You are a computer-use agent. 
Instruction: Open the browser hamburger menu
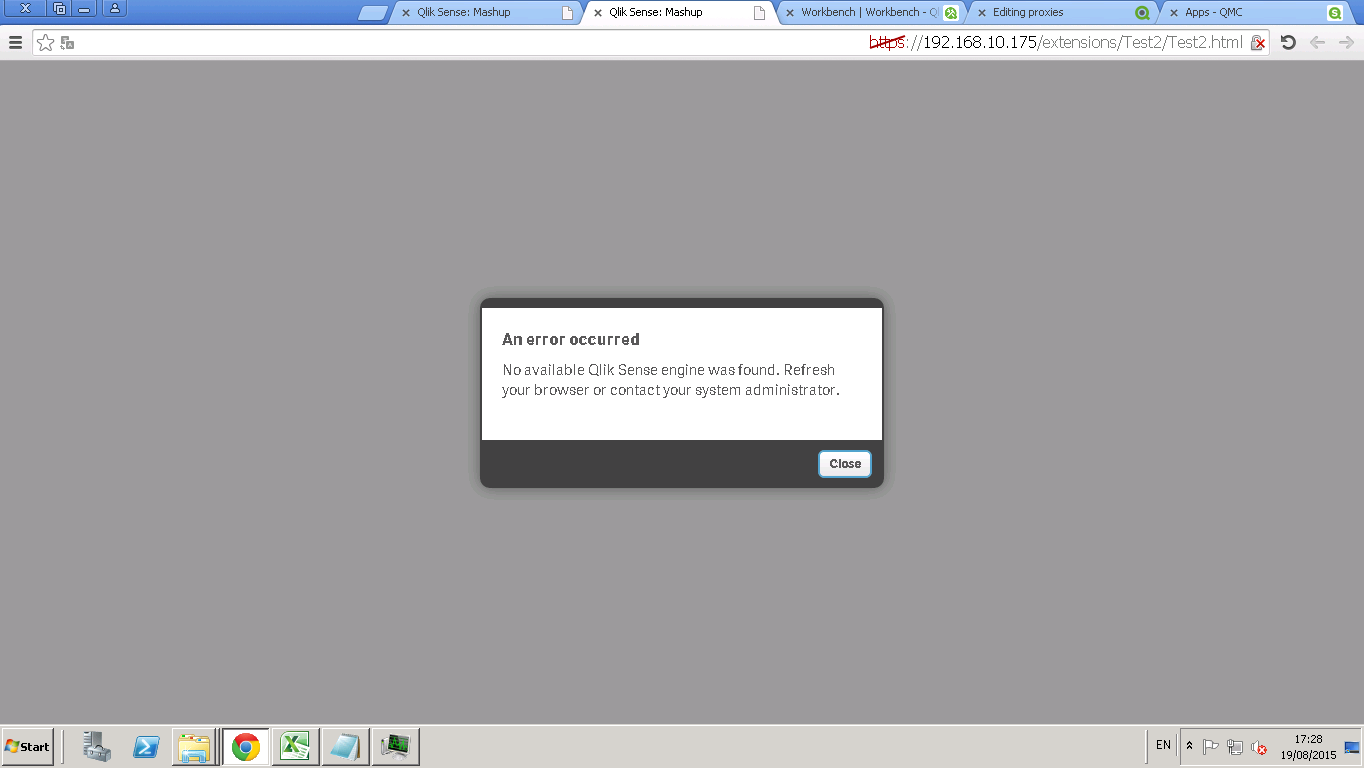point(15,43)
